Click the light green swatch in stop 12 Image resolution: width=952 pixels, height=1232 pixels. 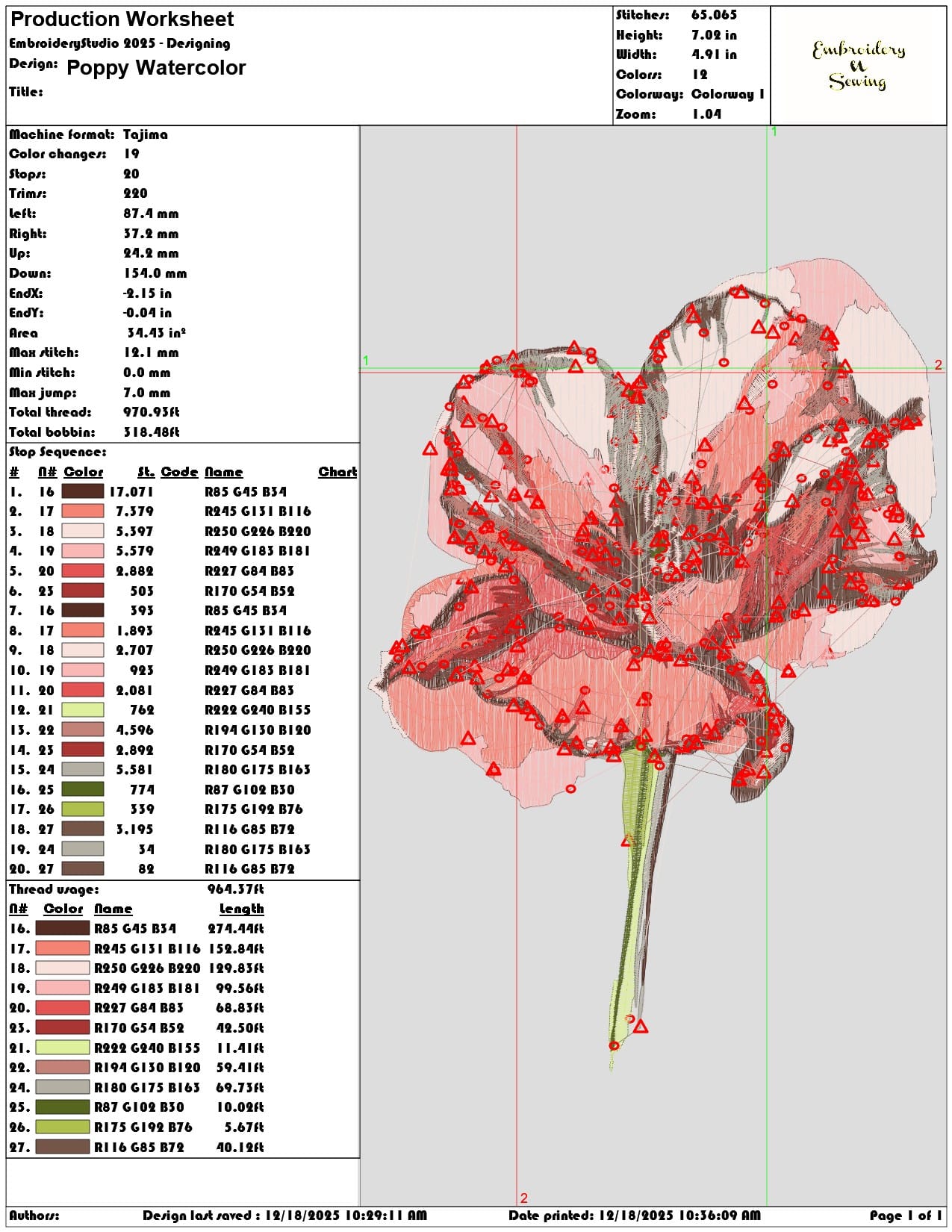pyautogui.click(x=82, y=710)
